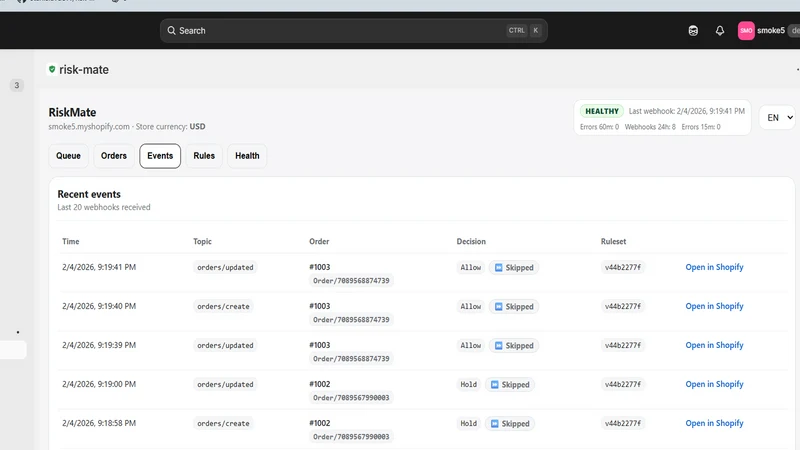This screenshot has height=450, width=800.
Task: Click ruleset v44b2277f in 9:19:39 PM row
Action: [622, 345]
